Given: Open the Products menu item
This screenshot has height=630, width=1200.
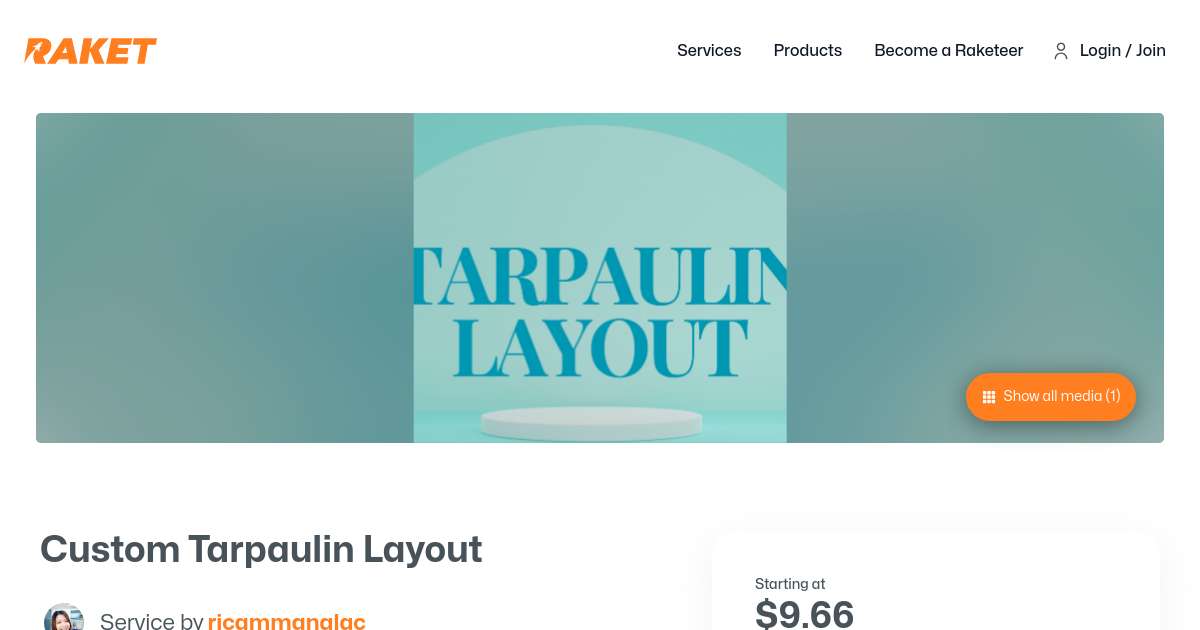Looking at the screenshot, I should [x=808, y=50].
